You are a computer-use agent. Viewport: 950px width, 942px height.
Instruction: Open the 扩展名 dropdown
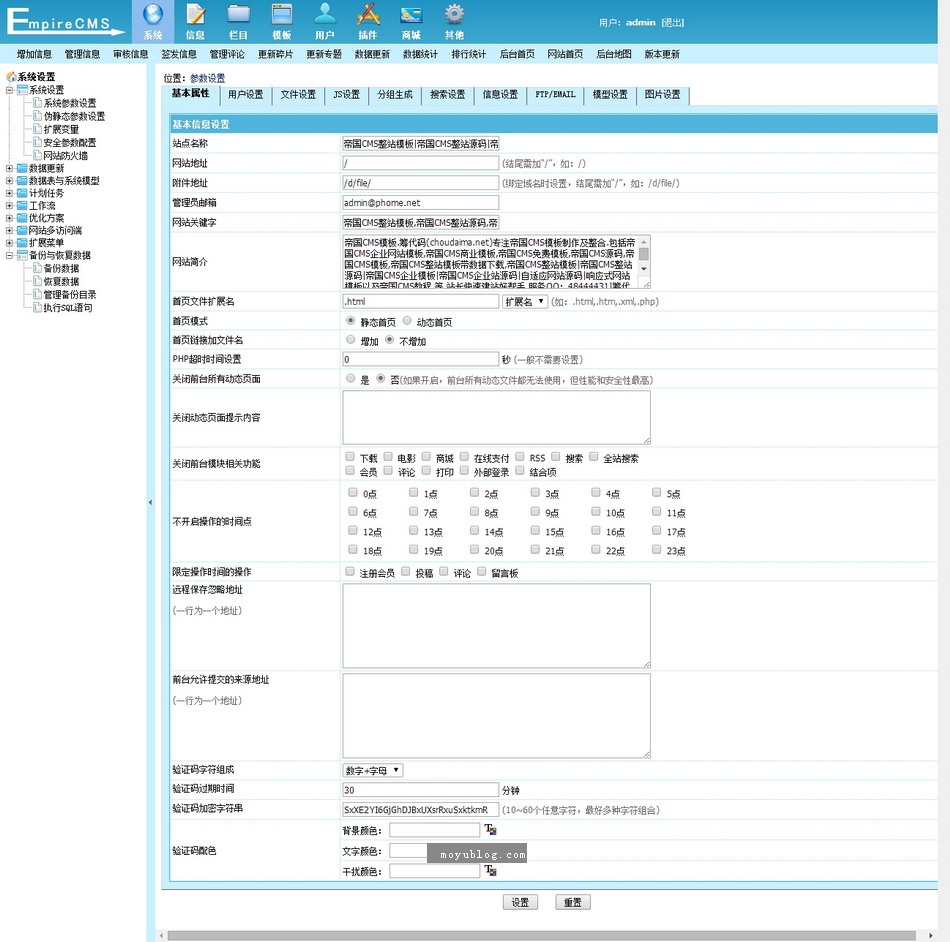pyautogui.click(x=525, y=301)
